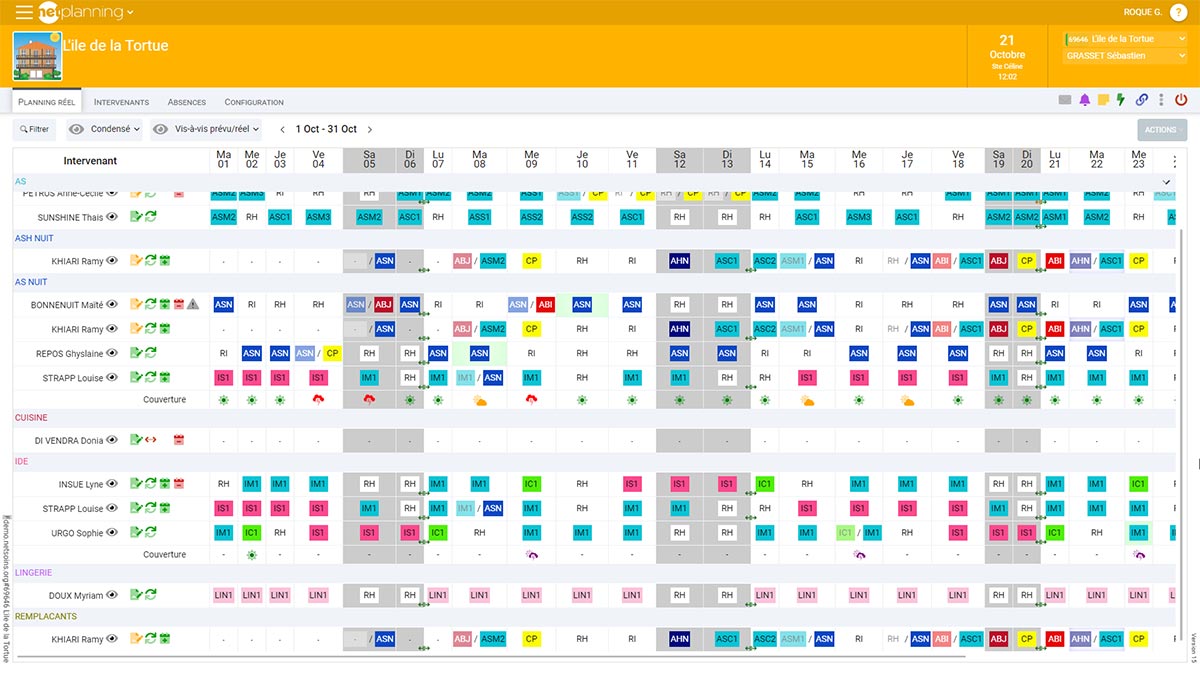Image resolution: width=1200 pixels, height=675 pixels.
Task: Click the pink ABJ cell for KHIARI Ramy
Action: [462, 260]
